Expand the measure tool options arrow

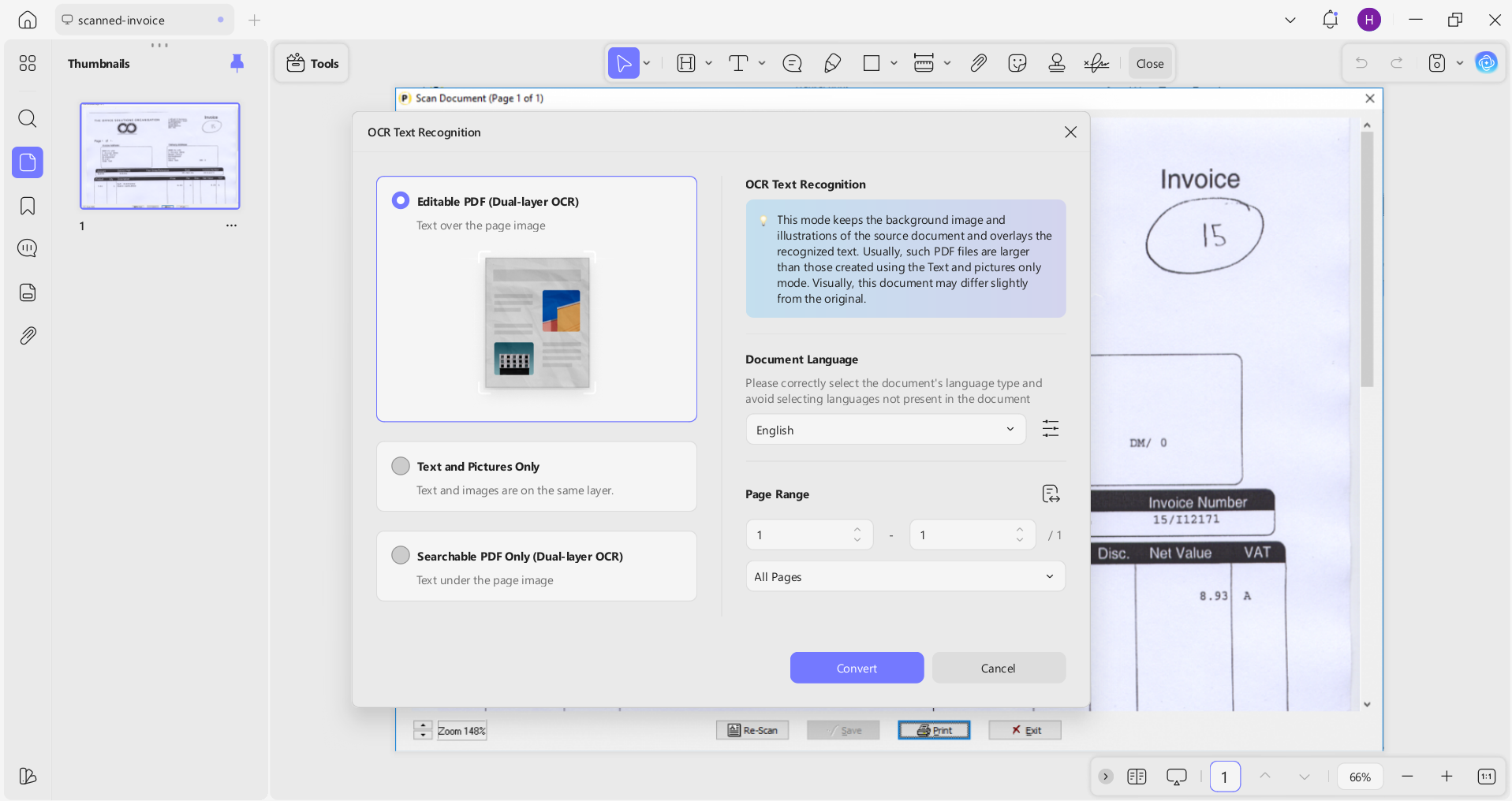(x=947, y=63)
